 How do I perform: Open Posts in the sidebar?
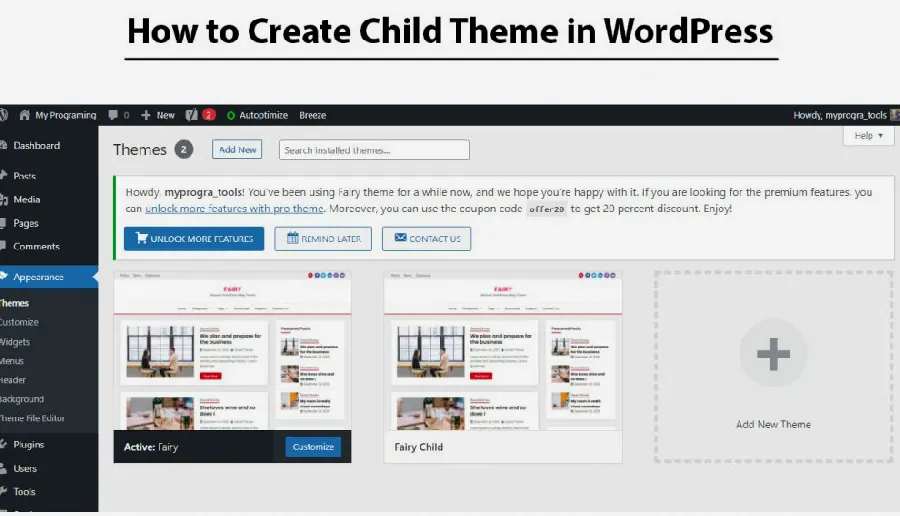[x=24, y=176]
